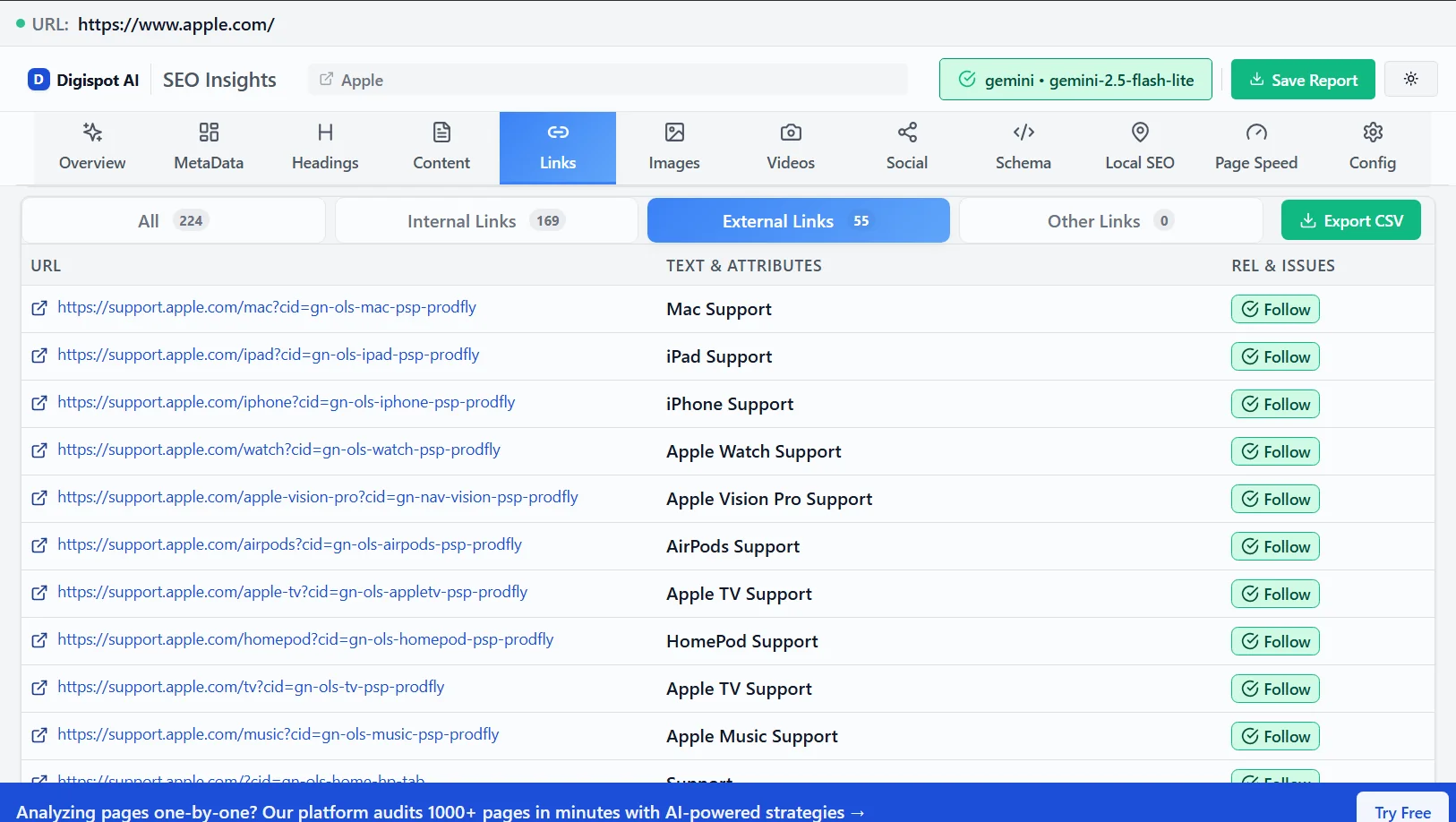Open the Local SEO icon
Image resolution: width=1456 pixels, height=822 pixels.
(x=1139, y=133)
